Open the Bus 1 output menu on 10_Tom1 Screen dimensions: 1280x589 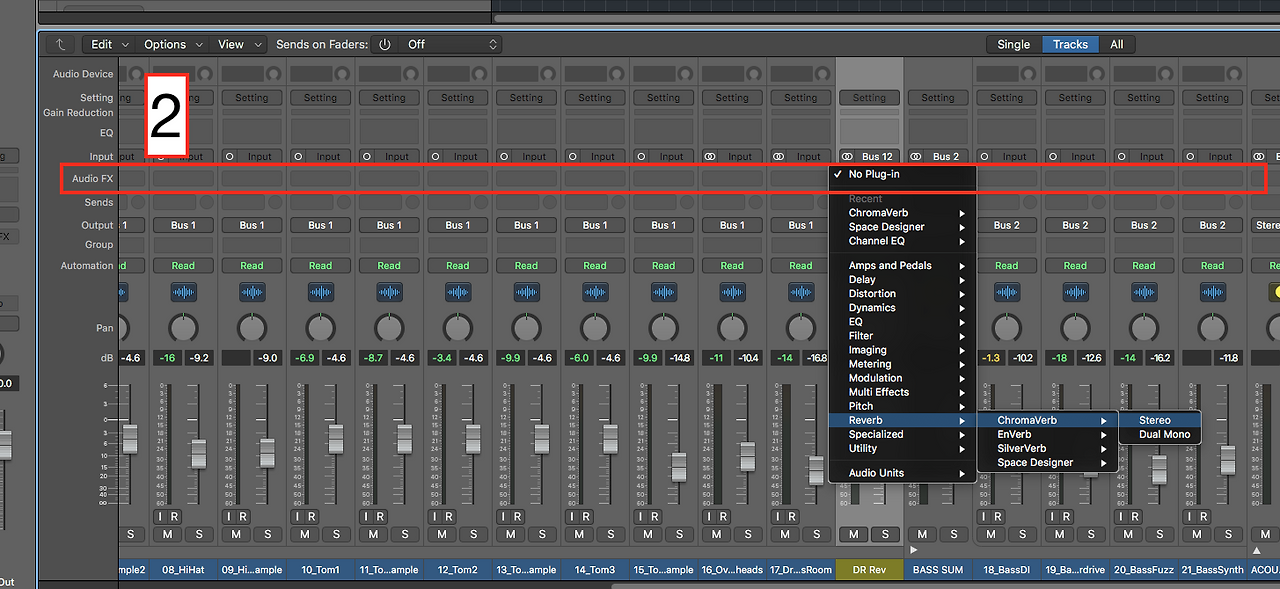click(320, 225)
